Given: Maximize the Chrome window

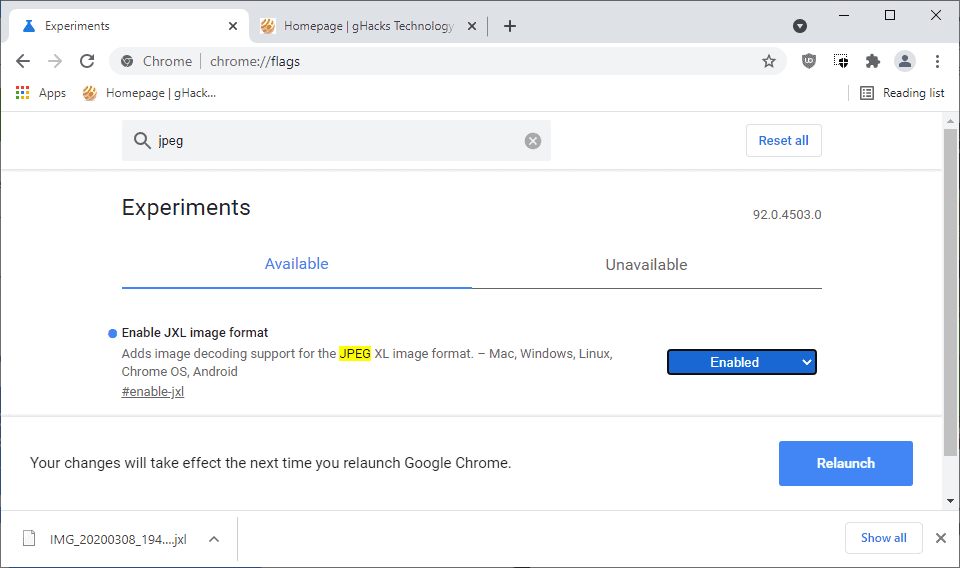Looking at the screenshot, I should [x=890, y=15].
